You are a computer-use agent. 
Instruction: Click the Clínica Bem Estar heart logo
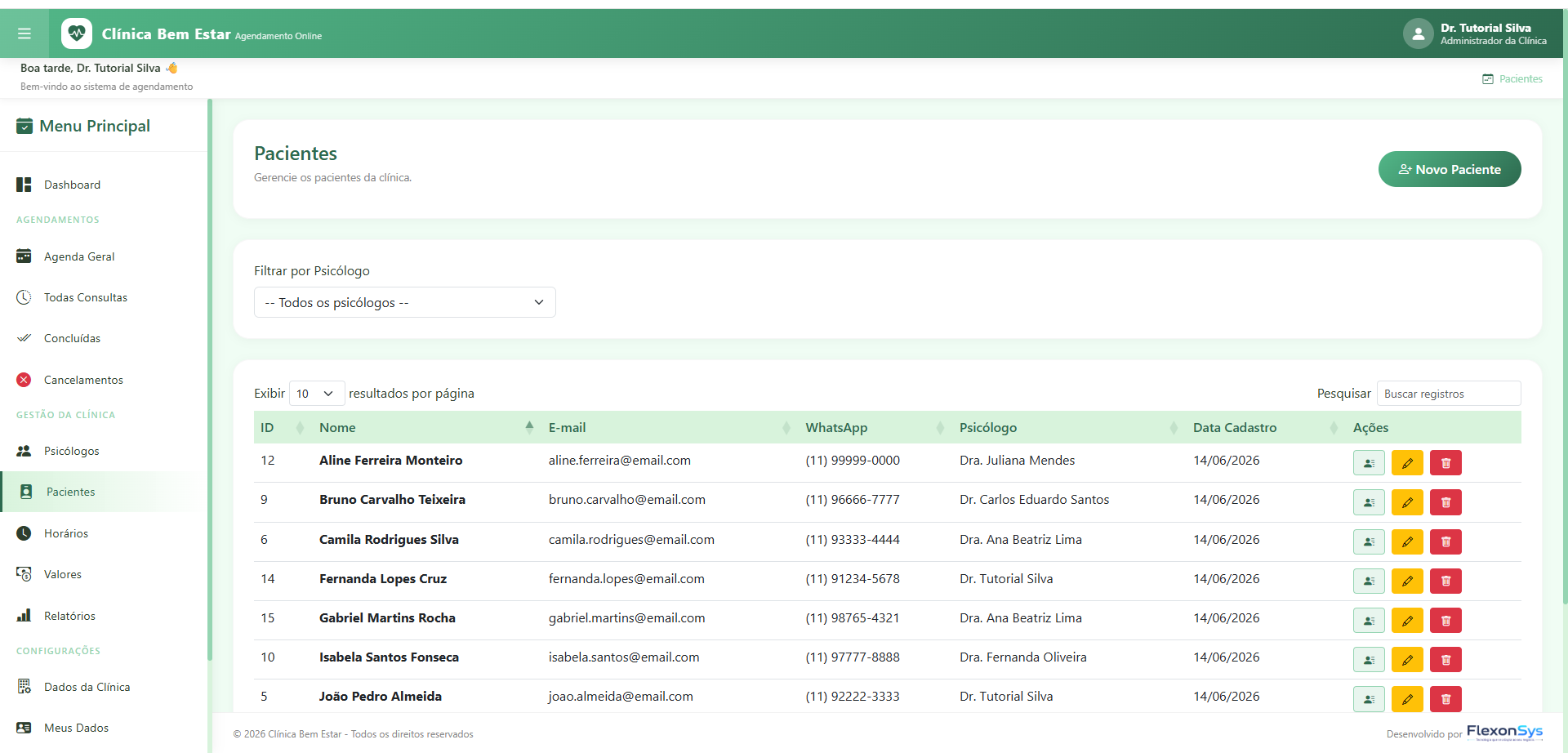pyautogui.click(x=77, y=33)
